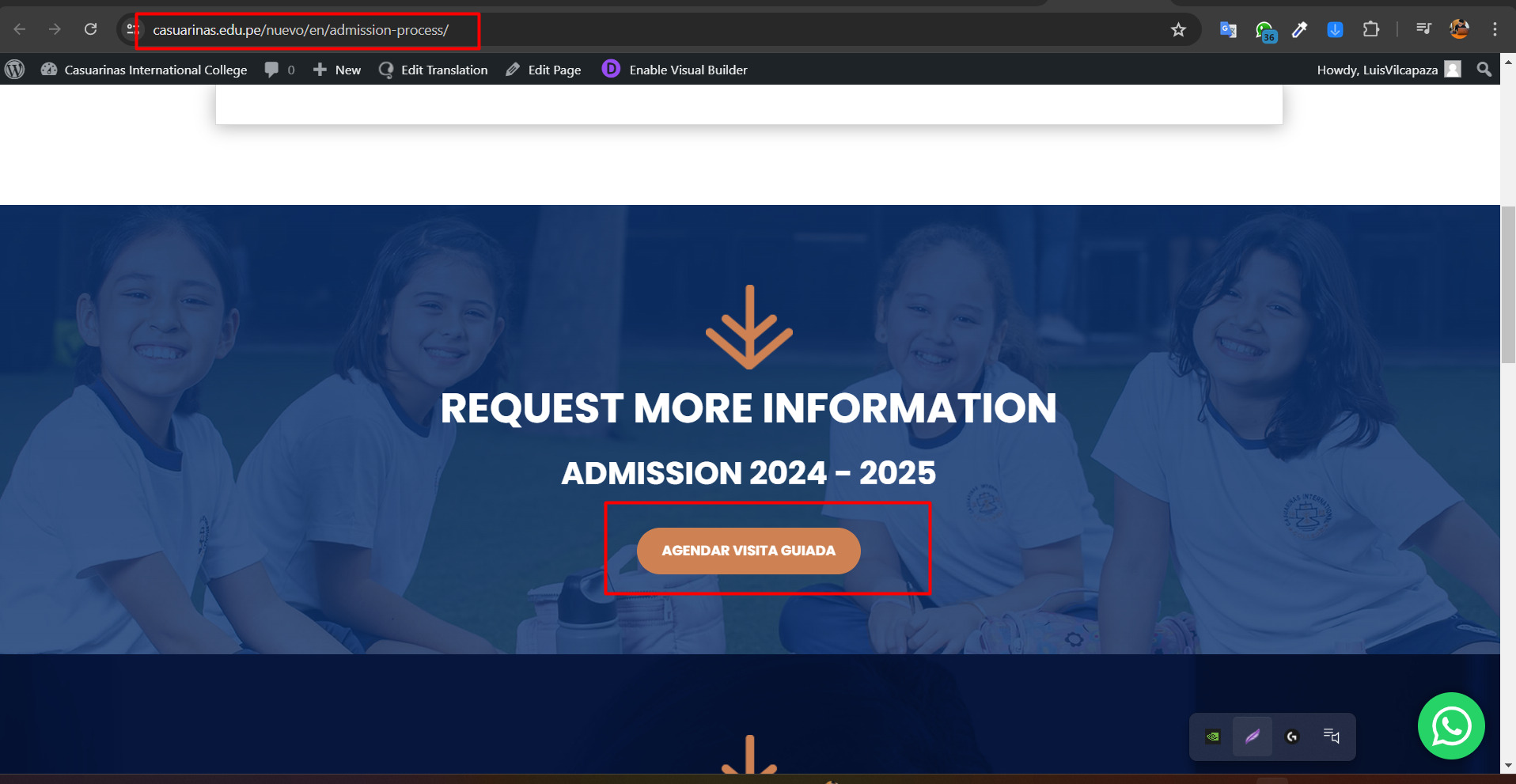Open Chrome's three-dot menu
The image size is (1516, 784).
point(1495,29)
